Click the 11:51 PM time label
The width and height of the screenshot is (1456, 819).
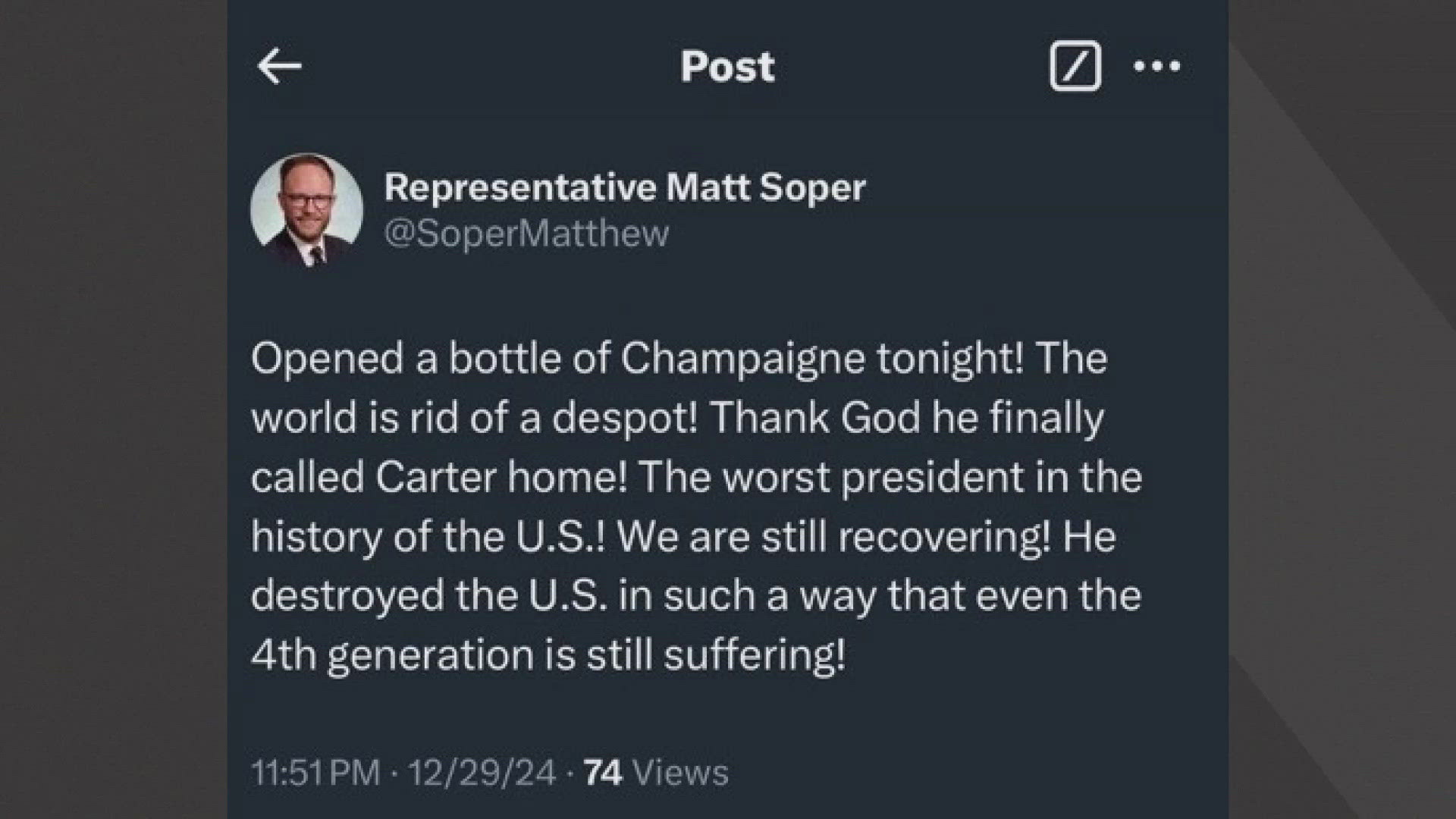[313, 773]
